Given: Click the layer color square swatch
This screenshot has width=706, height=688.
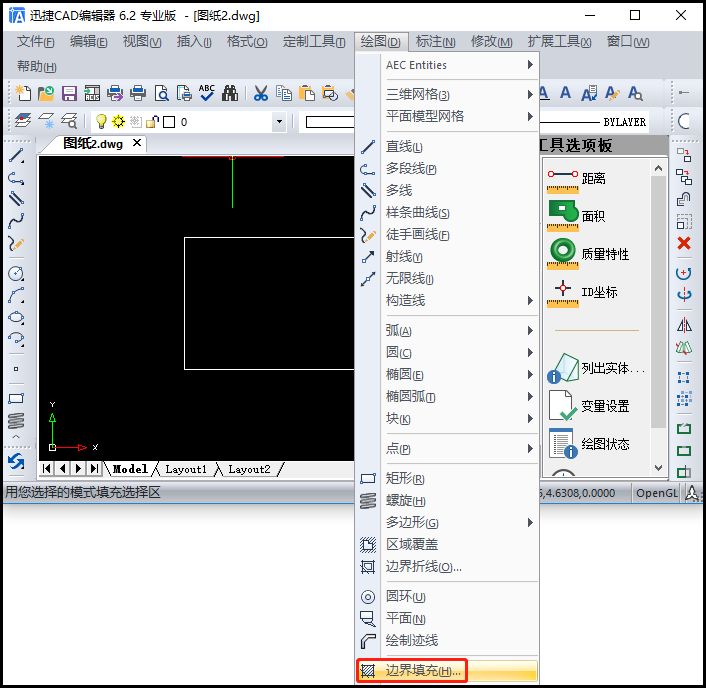Looking at the screenshot, I should point(169,122).
